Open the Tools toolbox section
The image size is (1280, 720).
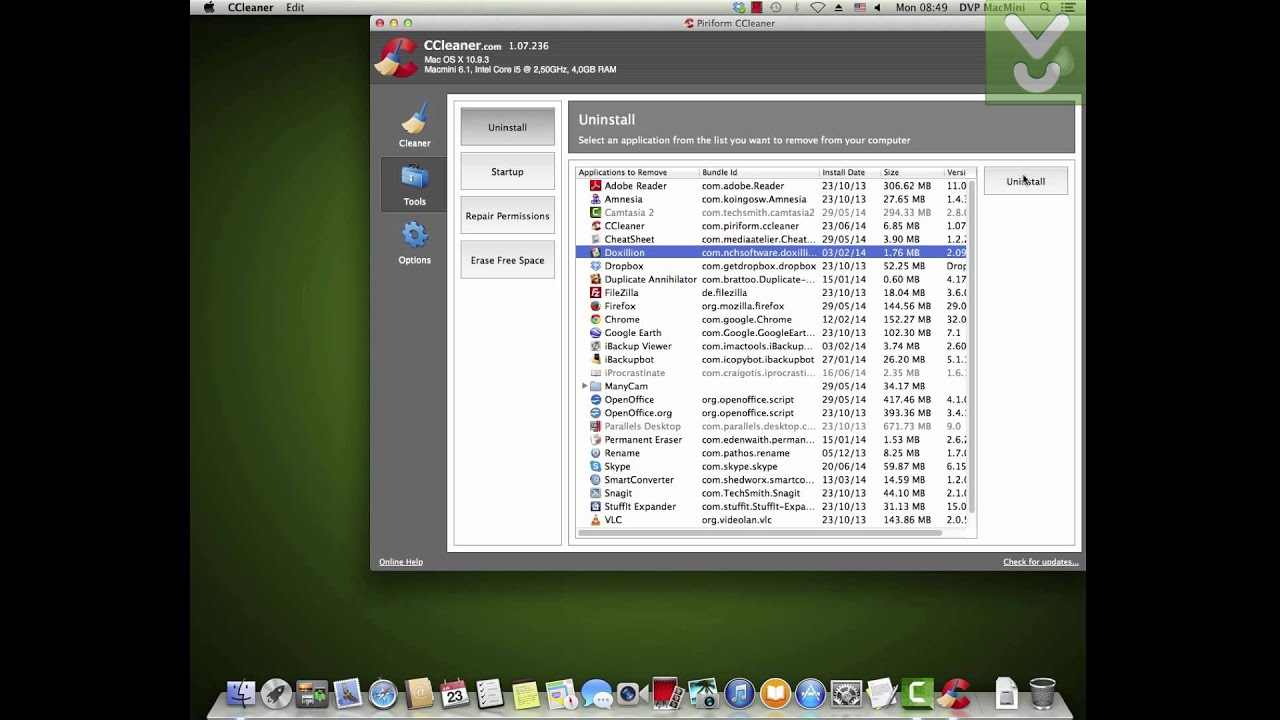(x=414, y=185)
